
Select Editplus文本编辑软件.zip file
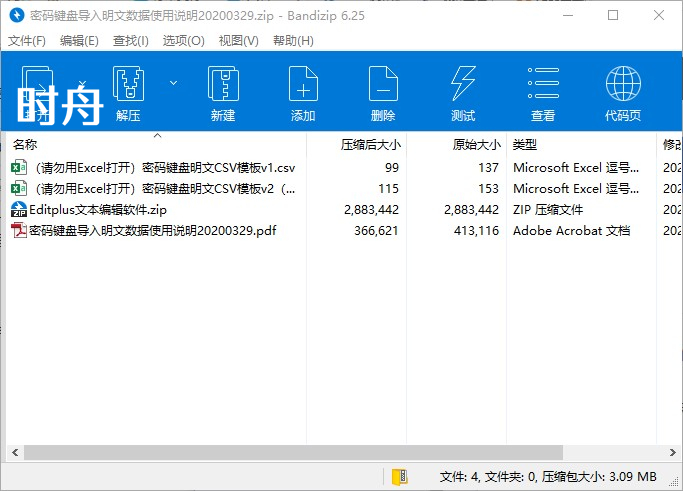pyautogui.click(x=98, y=210)
